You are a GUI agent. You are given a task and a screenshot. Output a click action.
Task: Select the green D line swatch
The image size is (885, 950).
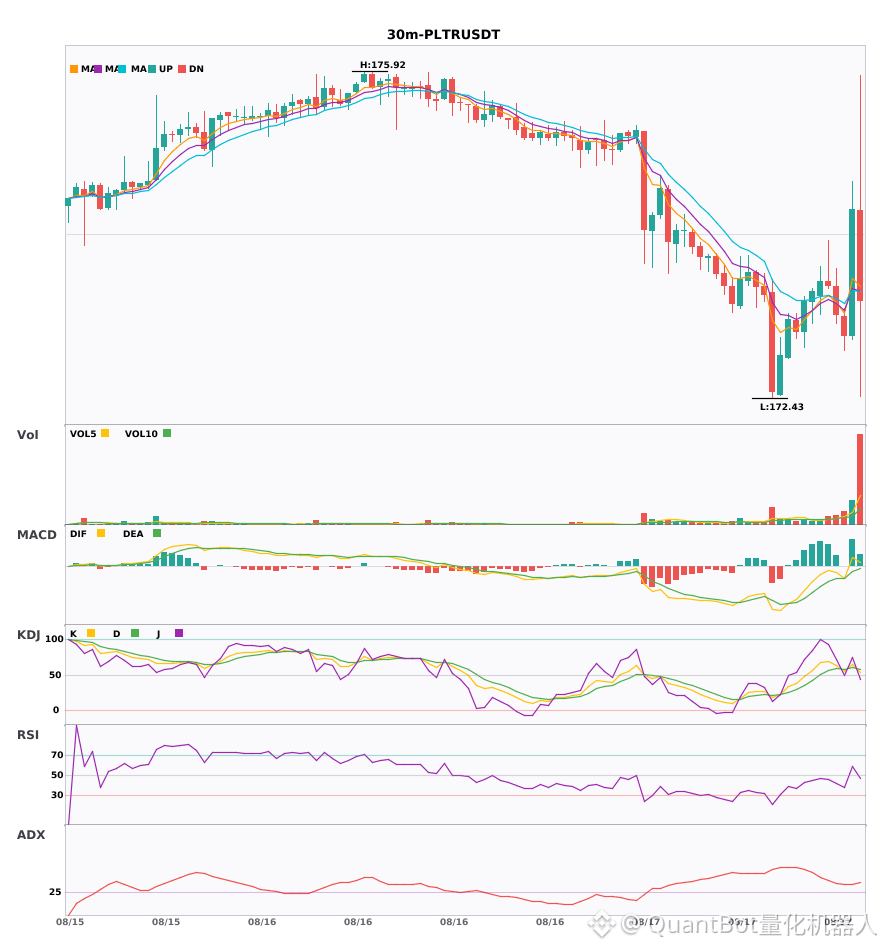pyautogui.click(x=135, y=633)
